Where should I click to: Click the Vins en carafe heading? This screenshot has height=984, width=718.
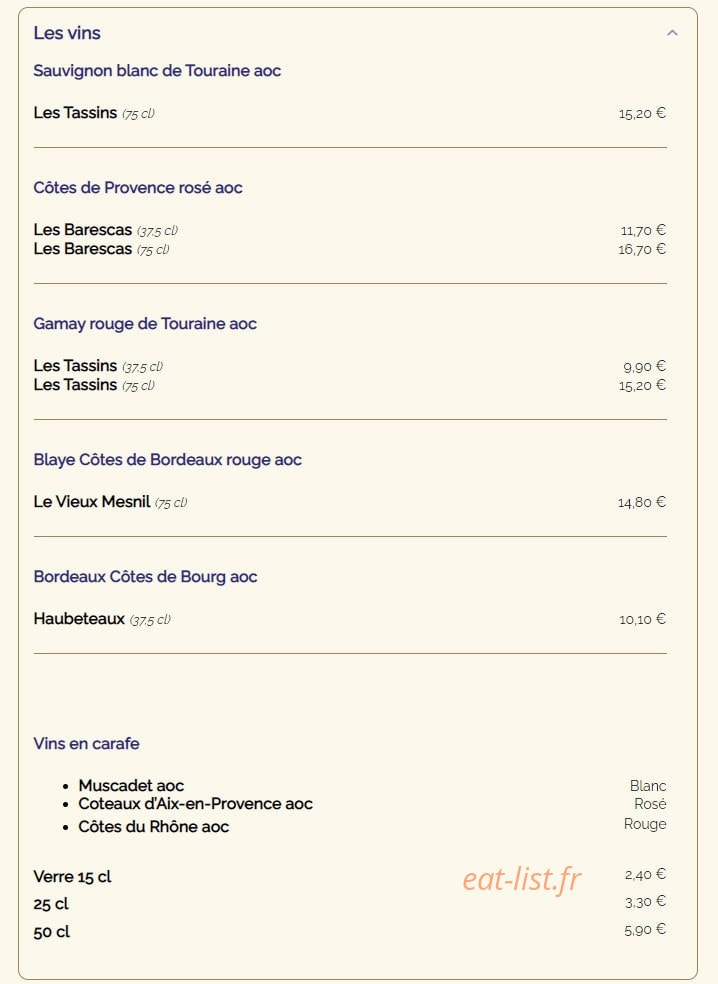[87, 744]
